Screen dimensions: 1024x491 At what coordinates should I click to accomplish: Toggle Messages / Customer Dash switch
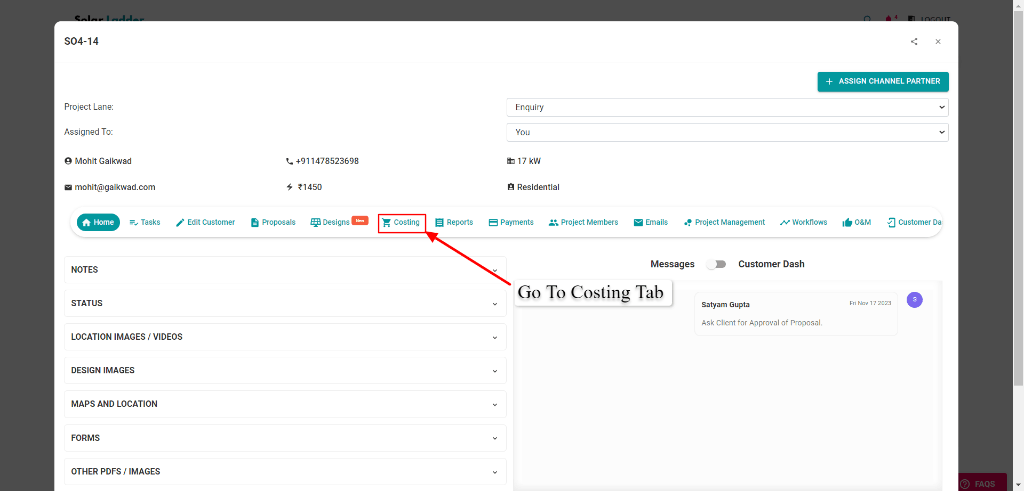point(716,264)
